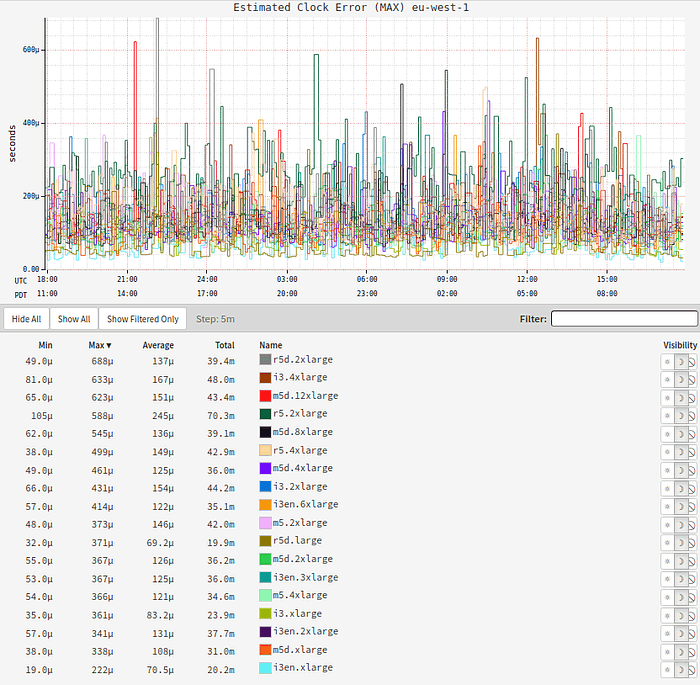Click the red m5d.12xlarge color swatch

pos(265,396)
